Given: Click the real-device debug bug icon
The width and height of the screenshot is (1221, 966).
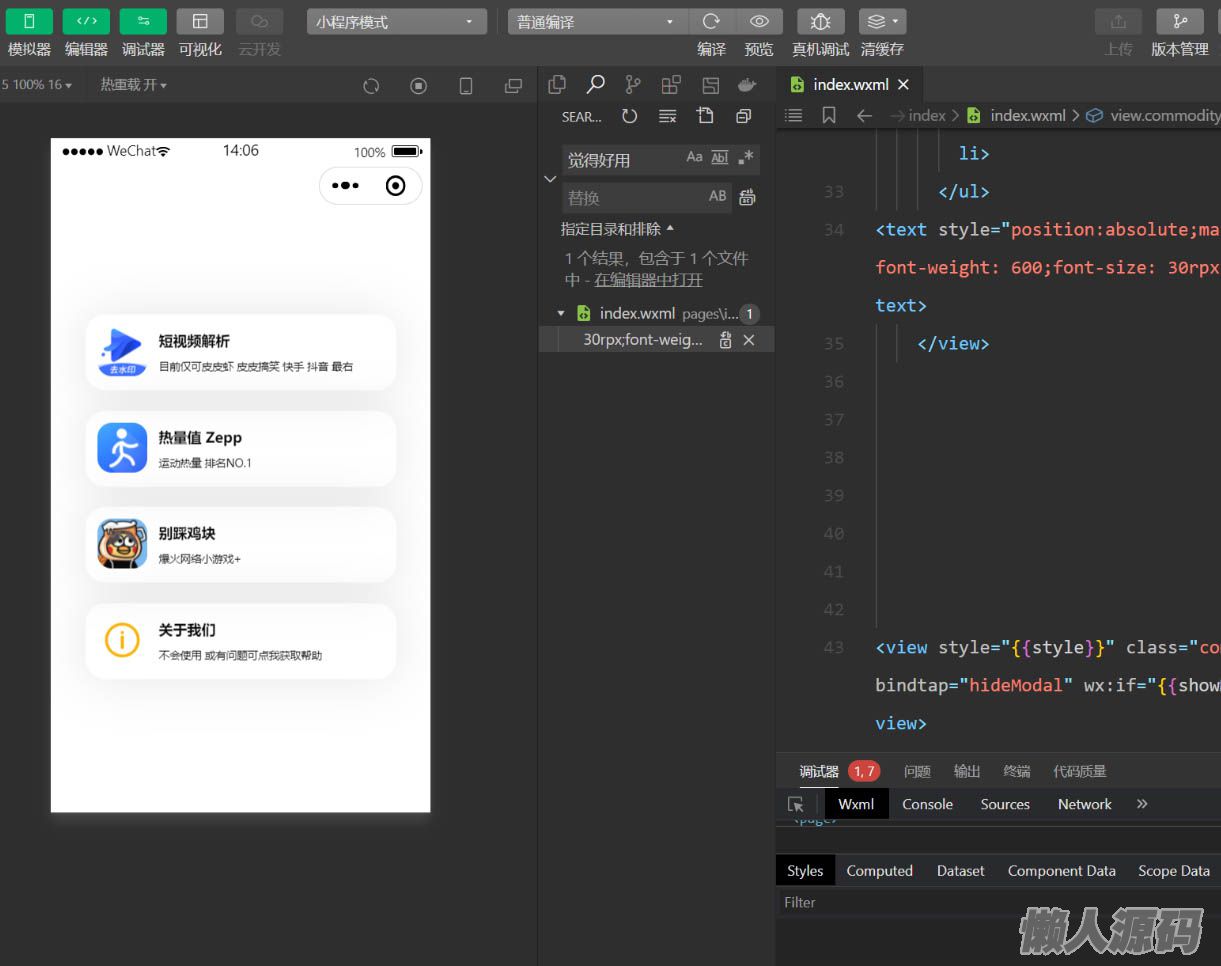Looking at the screenshot, I should [x=820, y=21].
